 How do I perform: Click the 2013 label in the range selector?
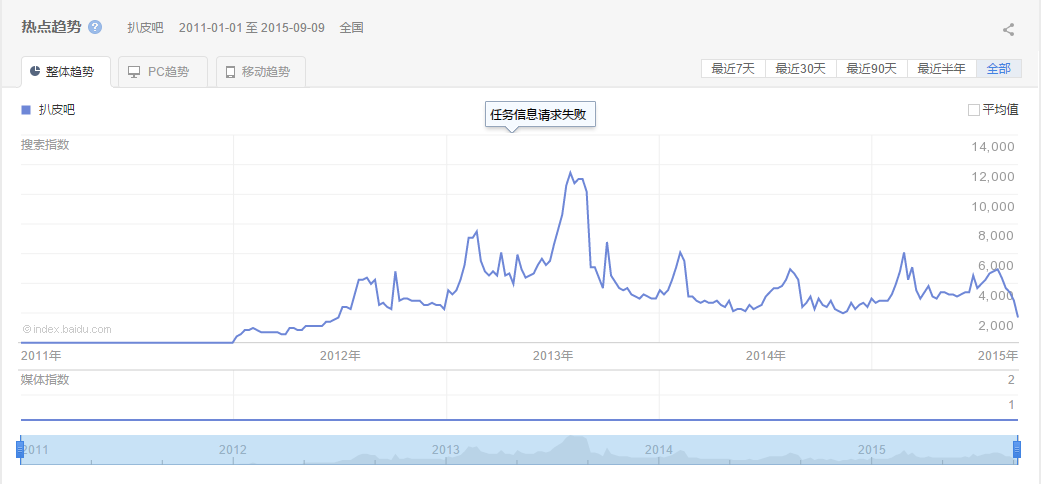coord(446,449)
